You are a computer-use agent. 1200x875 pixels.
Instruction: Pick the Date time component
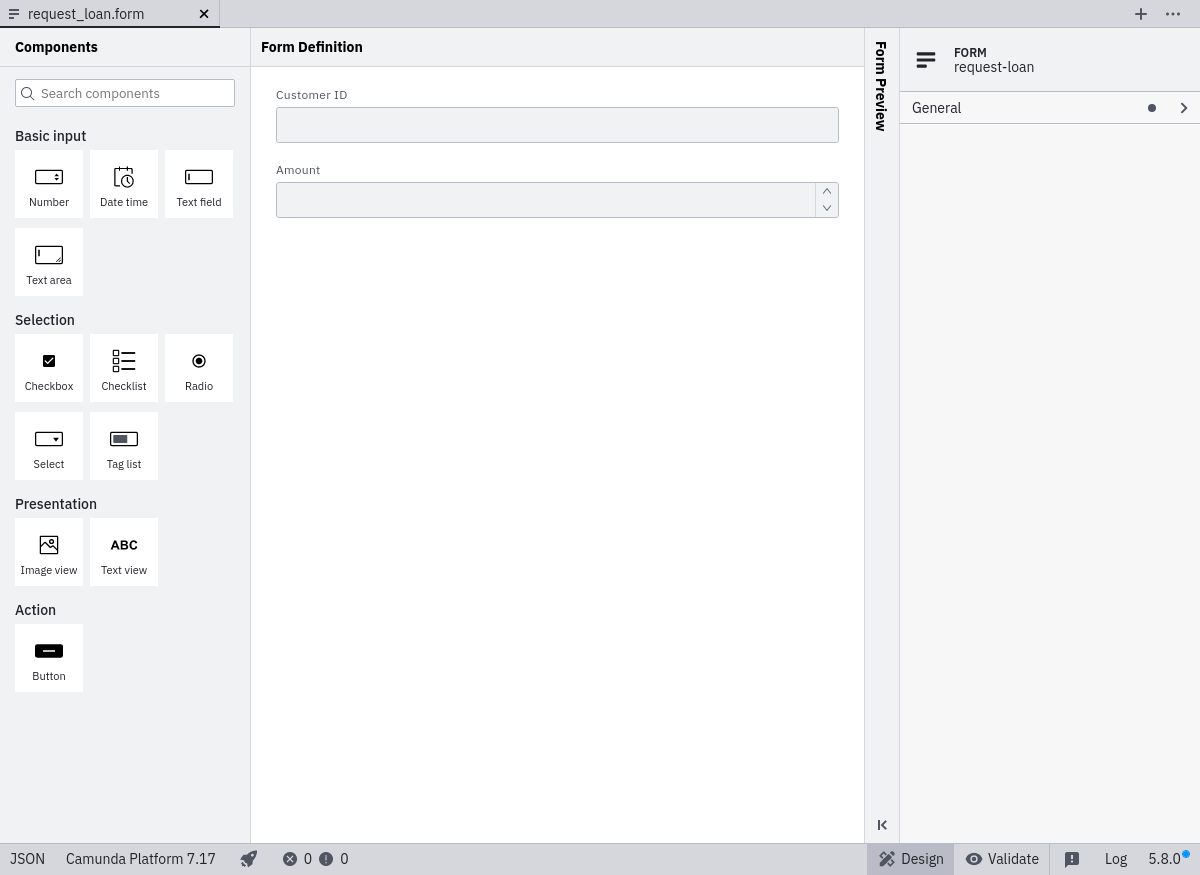(124, 185)
